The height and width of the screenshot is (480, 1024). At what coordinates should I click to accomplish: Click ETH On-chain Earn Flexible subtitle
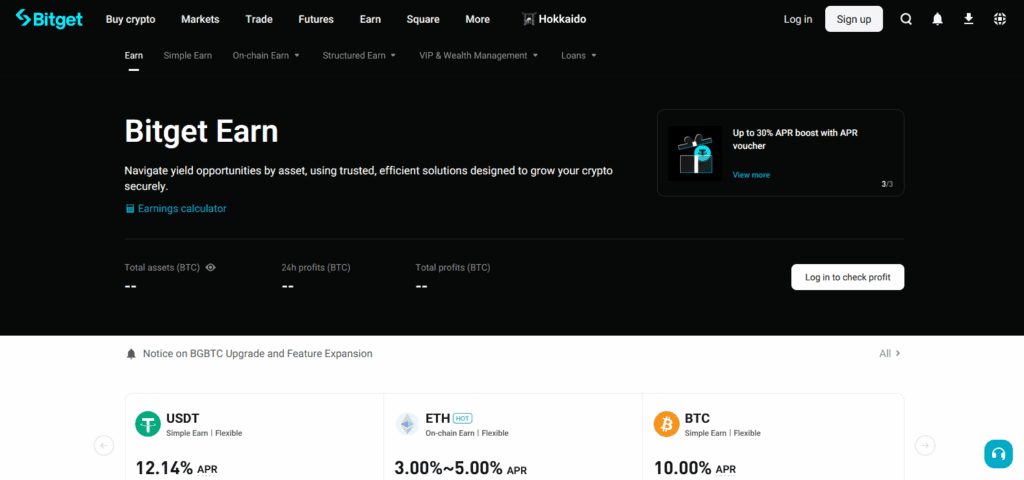(467, 433)
